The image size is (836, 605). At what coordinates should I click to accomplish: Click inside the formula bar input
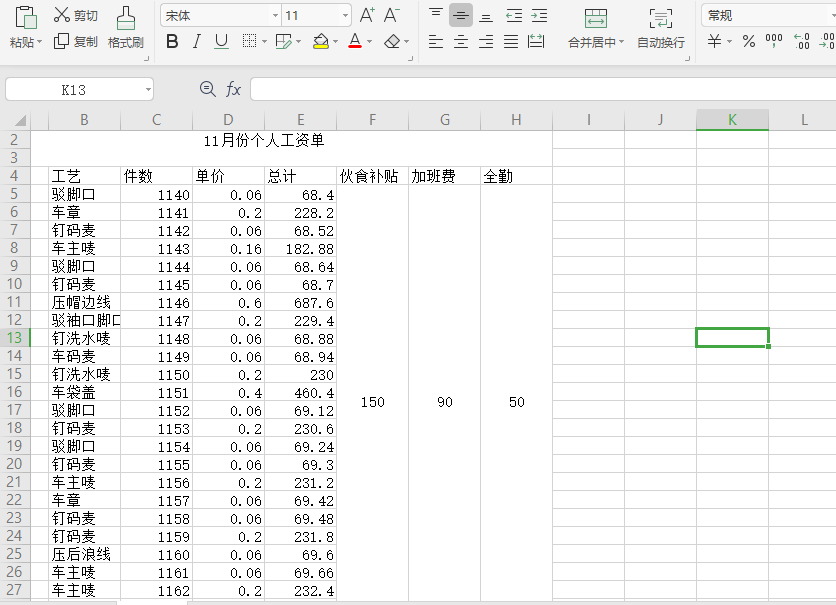click(x=543, y=89)
